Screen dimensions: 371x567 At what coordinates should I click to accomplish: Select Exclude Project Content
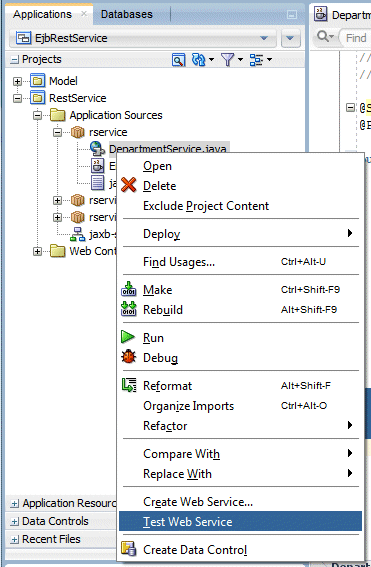[x=240, y=206]
